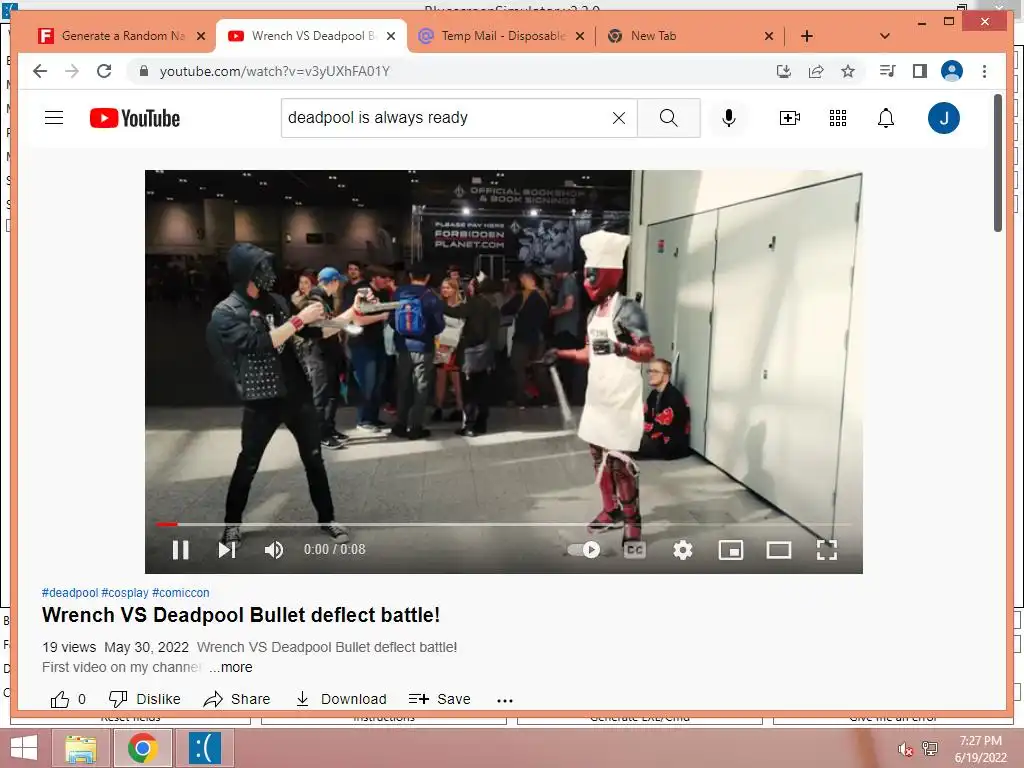Viewport: 1024px width, 768px height.
Task: Open Chrome media controls icon
Action: click(x=887, y=71)
